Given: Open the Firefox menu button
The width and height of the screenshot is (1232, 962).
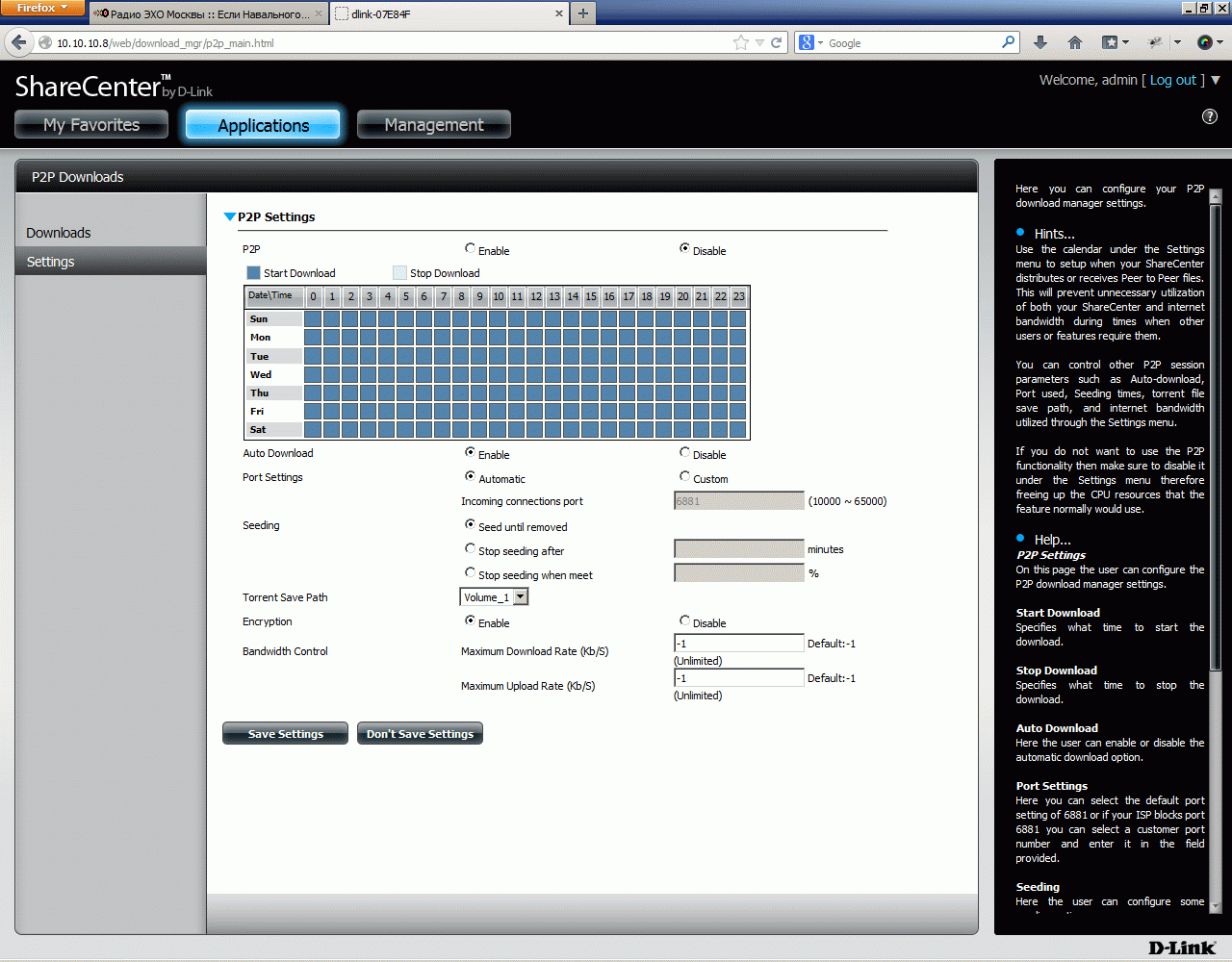Looking at the screenshot, I should [x=43, y=9].
